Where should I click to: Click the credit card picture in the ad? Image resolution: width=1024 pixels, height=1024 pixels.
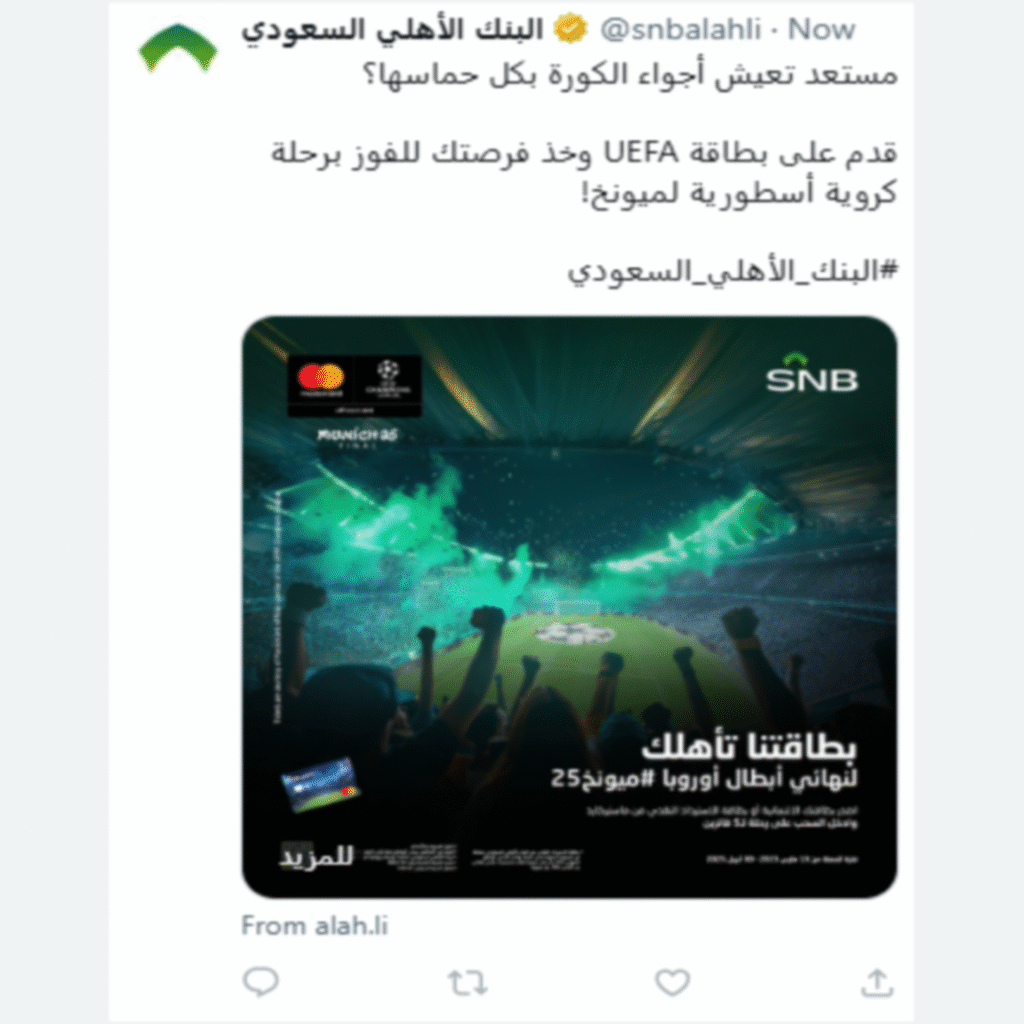[320, 784]
